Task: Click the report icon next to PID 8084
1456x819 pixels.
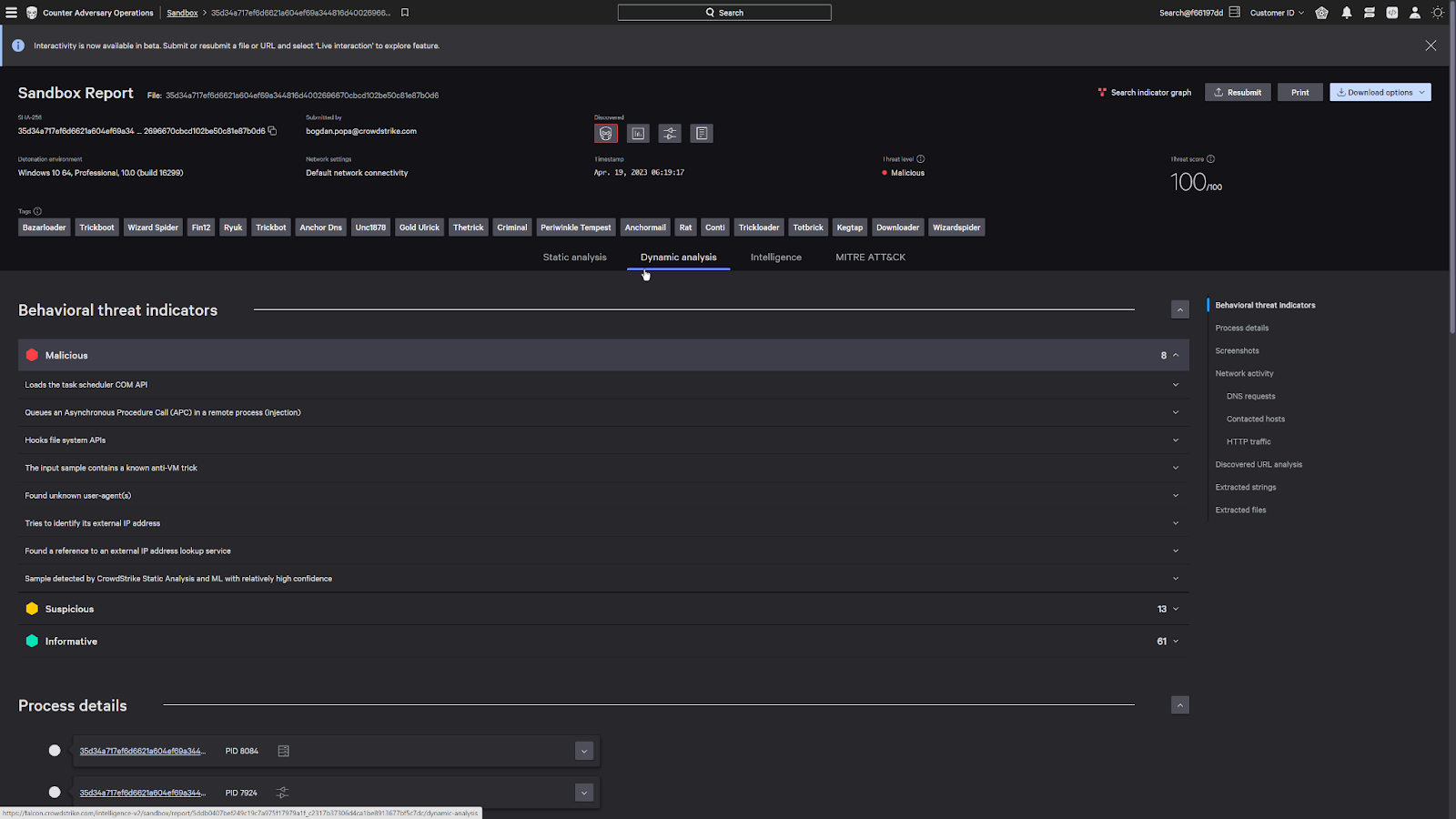Action: (283, 751)
